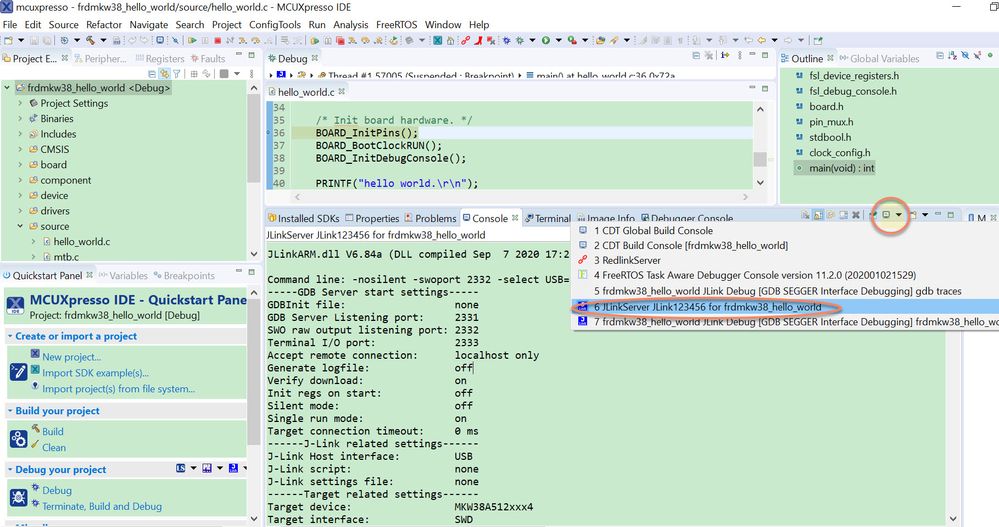Click the red Disconnect icon in toolbar
The image size is (999, 527).
(229, 40)
